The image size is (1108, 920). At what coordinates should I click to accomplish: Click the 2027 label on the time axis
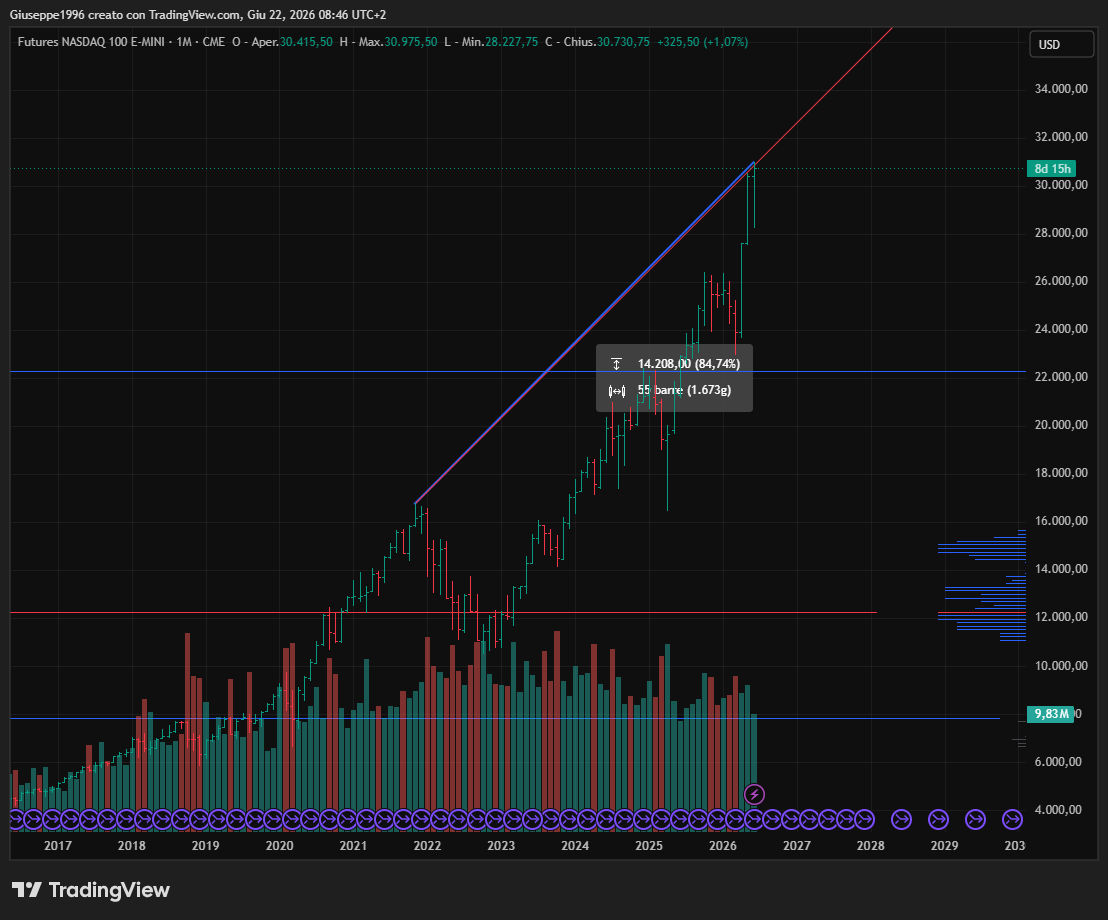[797, 846]
